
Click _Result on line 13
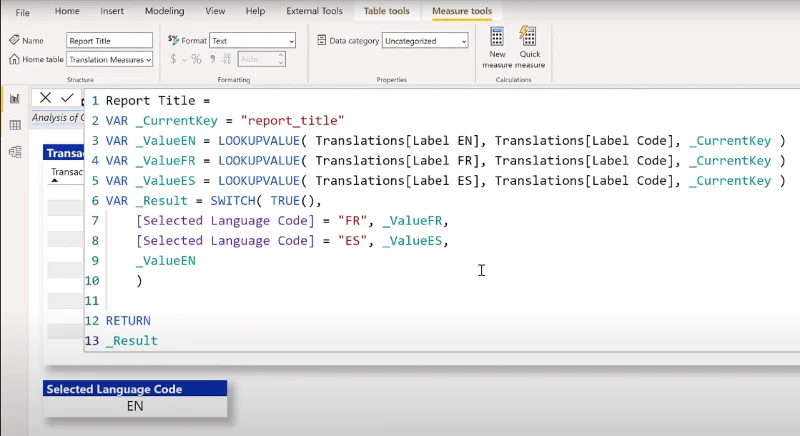[132, 341]
